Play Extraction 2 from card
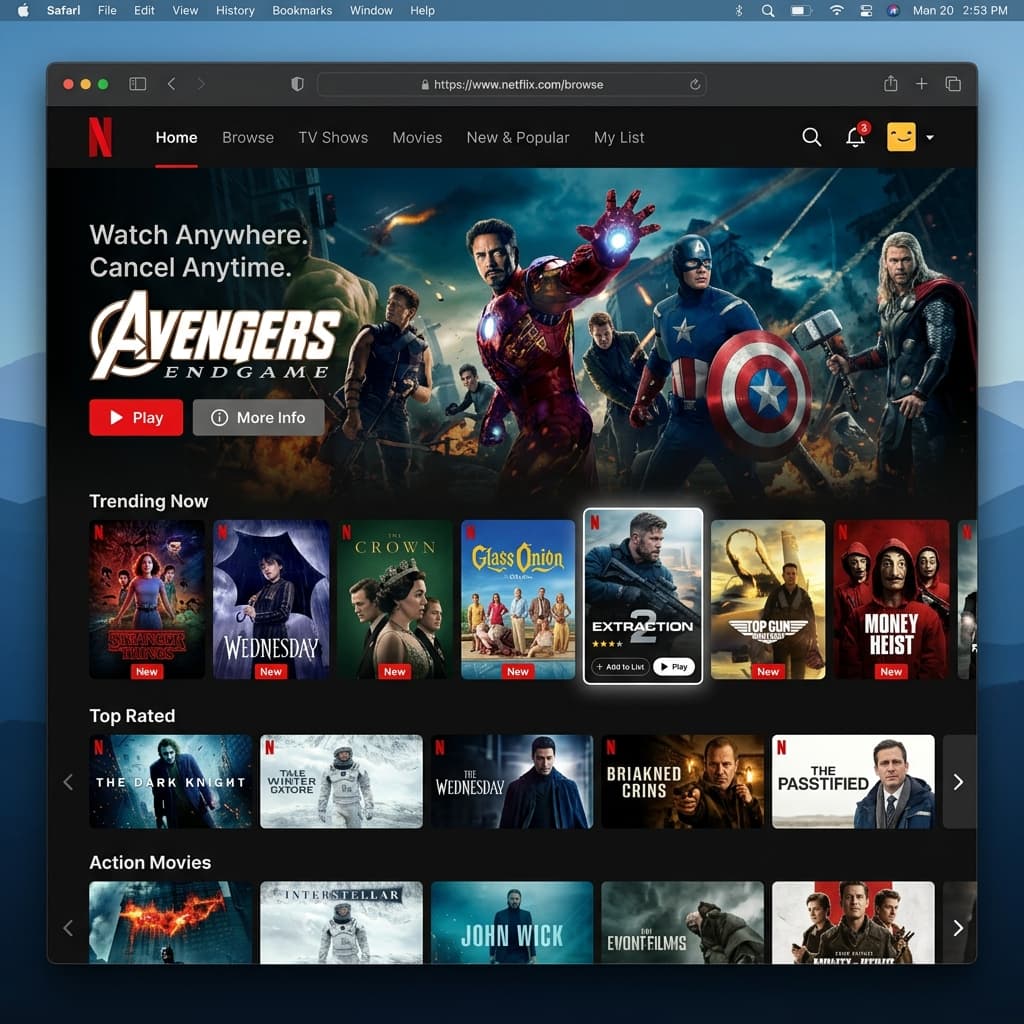Screen dimensions: 1024x1024 (673, 667)
